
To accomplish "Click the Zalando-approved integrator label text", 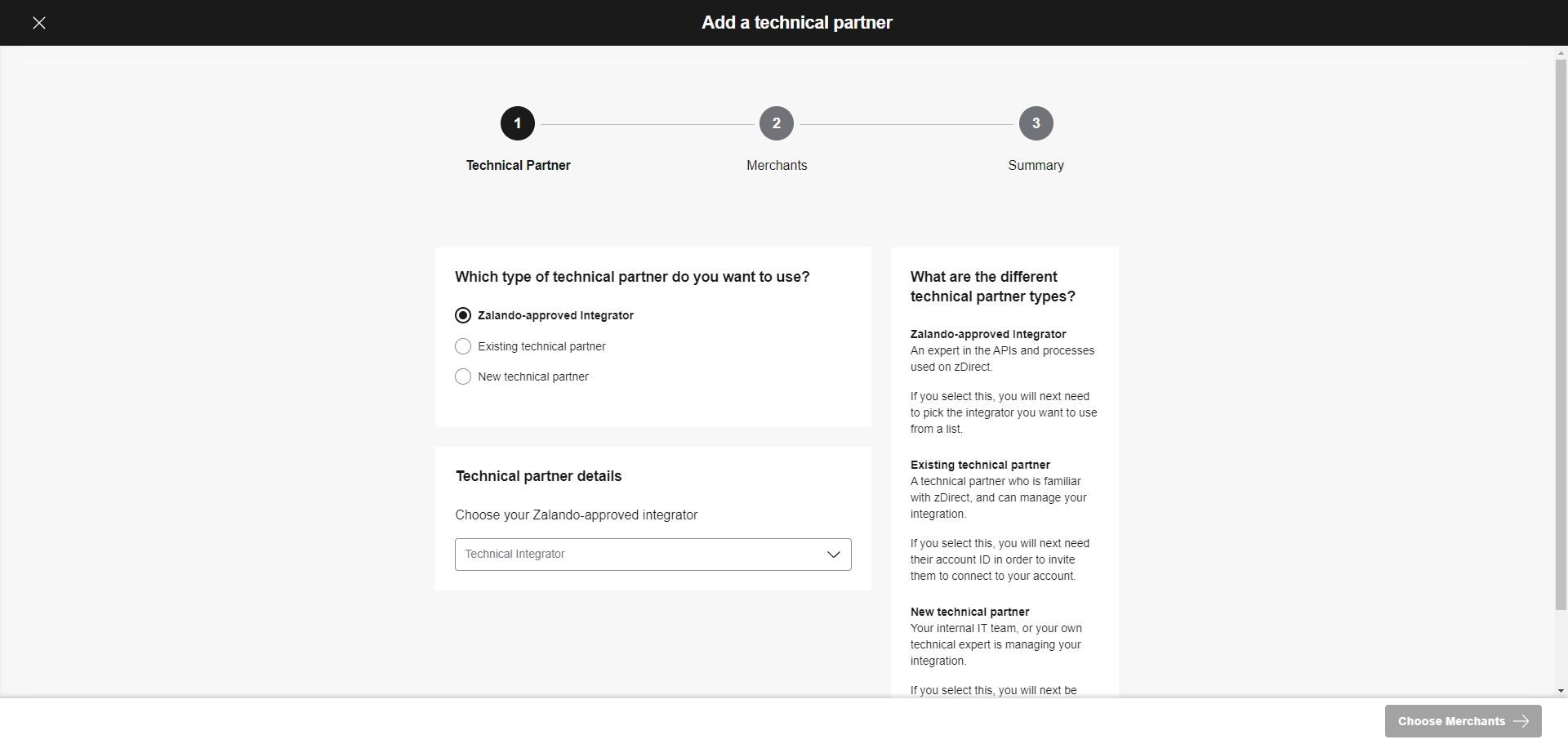I will click(x=555, y=315).
